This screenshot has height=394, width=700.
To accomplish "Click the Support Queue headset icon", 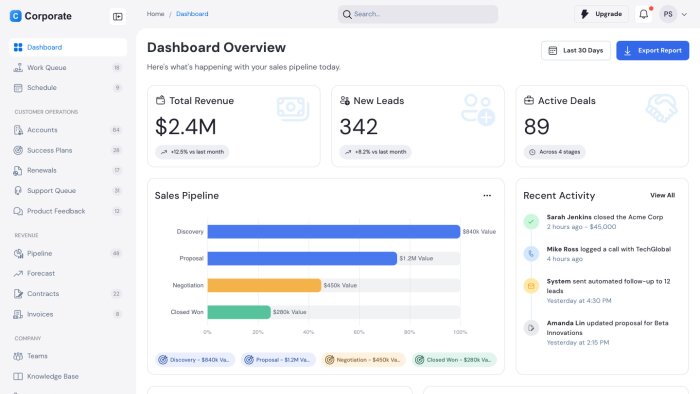I will (x=18, y=191).
